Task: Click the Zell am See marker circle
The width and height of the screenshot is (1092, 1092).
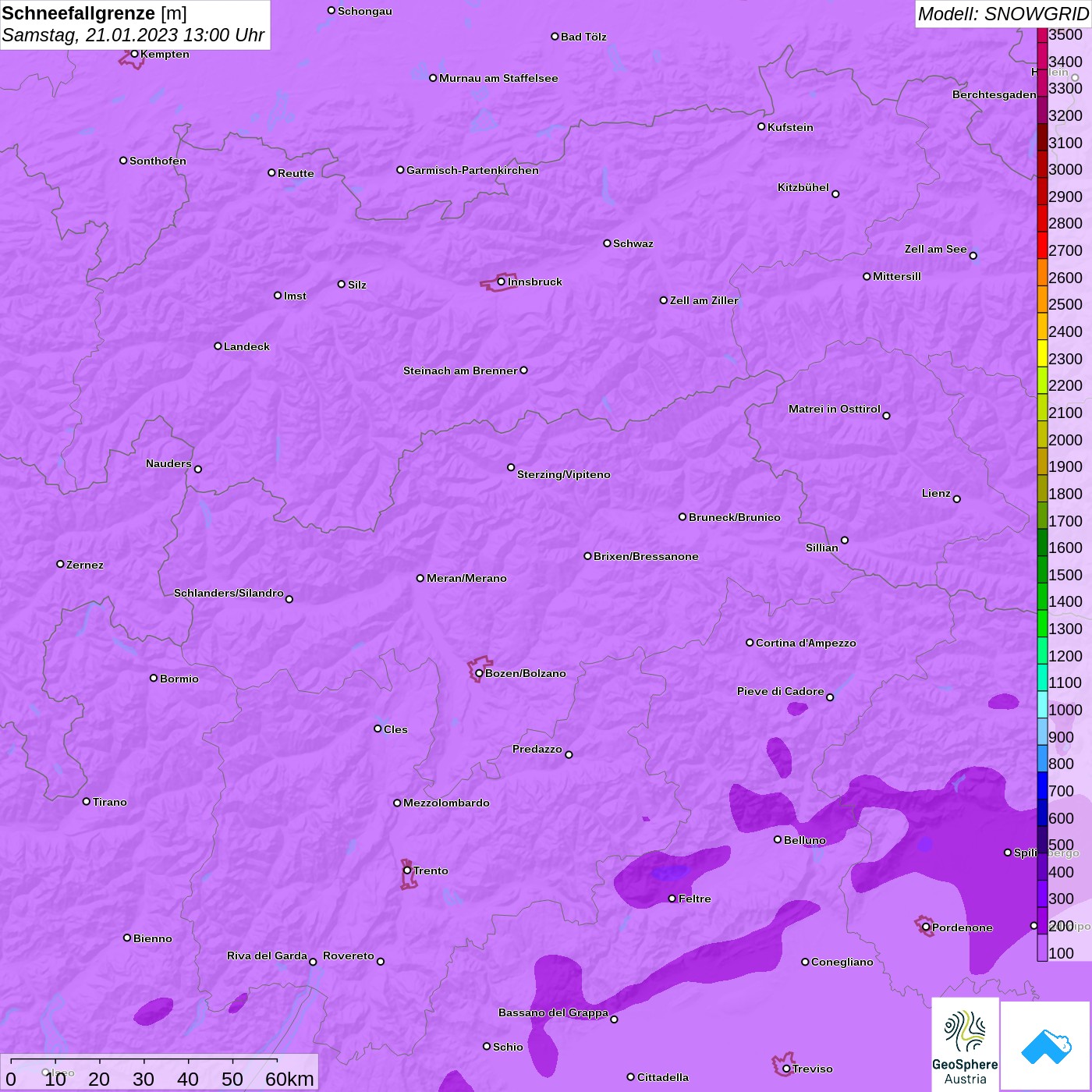Action: (x=973, y=256)
